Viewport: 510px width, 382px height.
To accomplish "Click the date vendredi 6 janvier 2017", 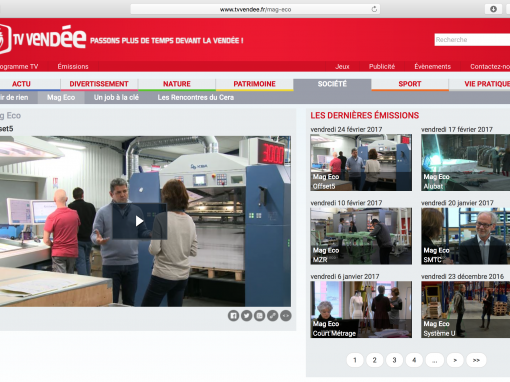I will [x=345, y=277].
